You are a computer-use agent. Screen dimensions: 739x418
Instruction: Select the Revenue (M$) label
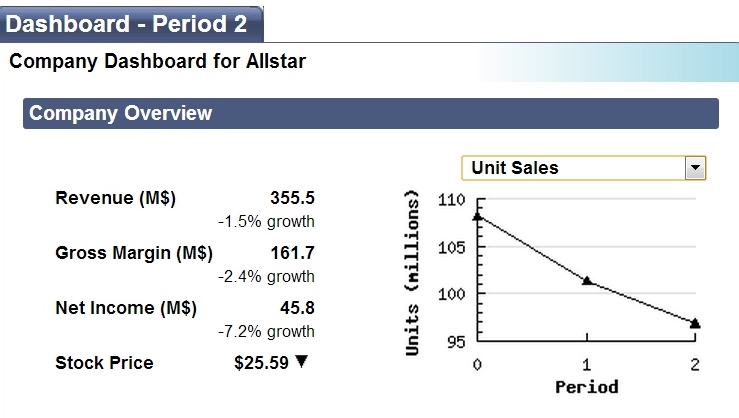coord(115,198)
